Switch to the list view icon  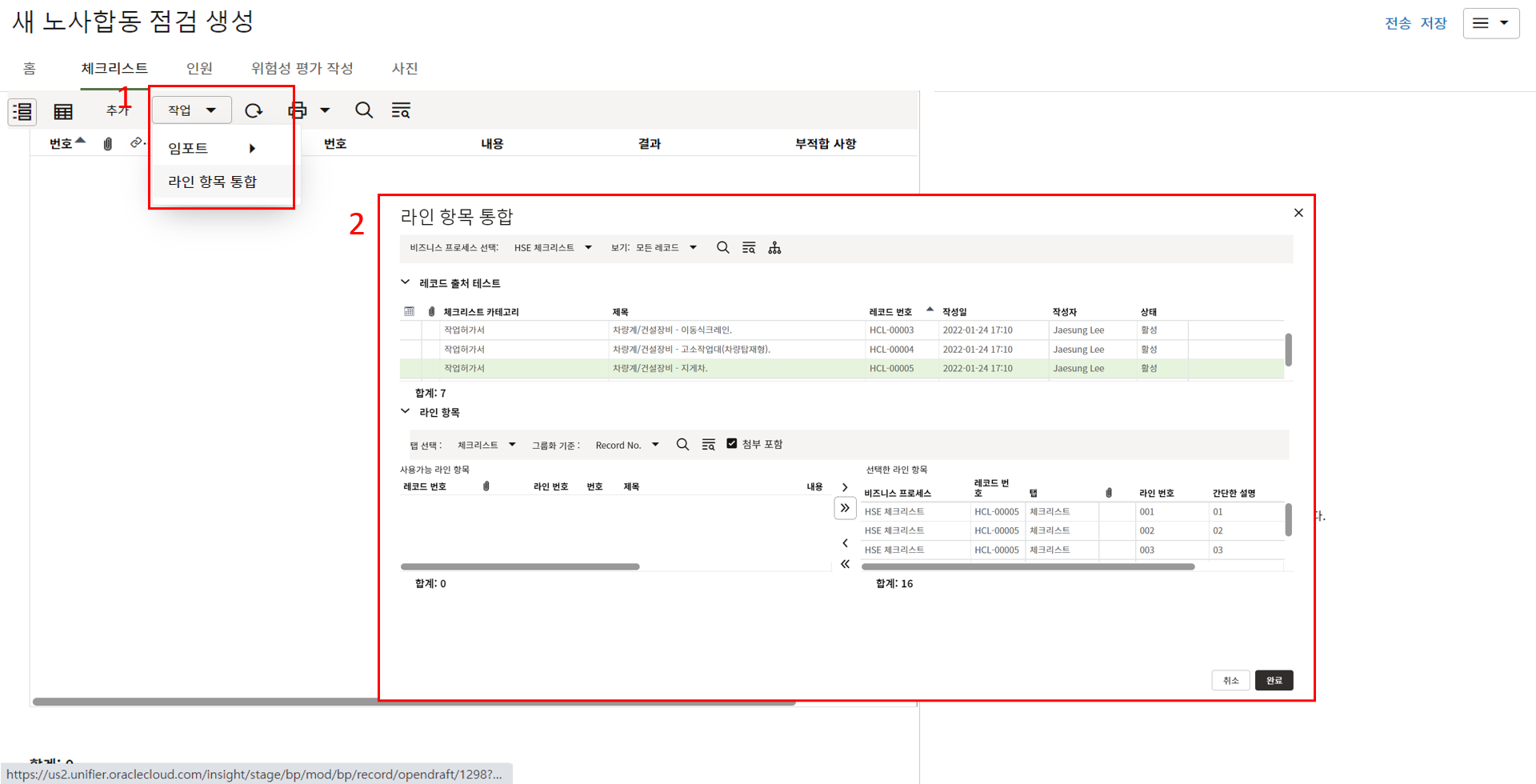(x=22, y=111)
